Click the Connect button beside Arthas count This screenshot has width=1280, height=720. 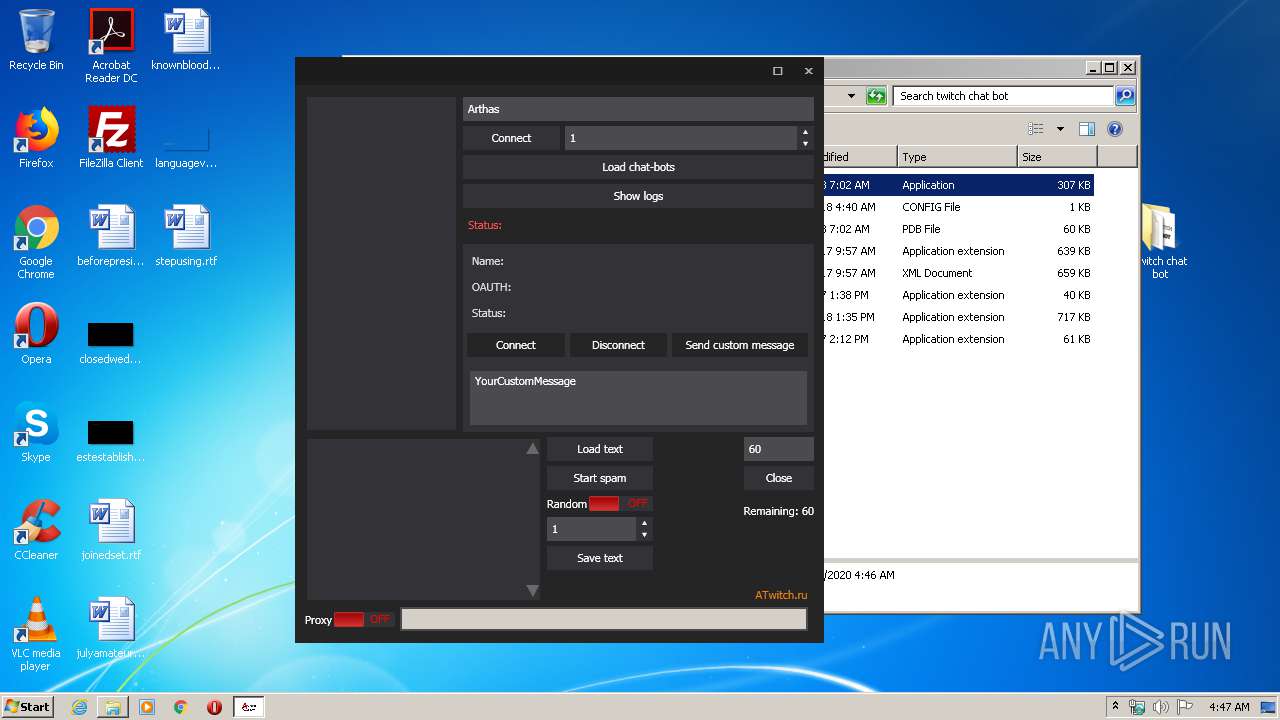pos(511,138)
